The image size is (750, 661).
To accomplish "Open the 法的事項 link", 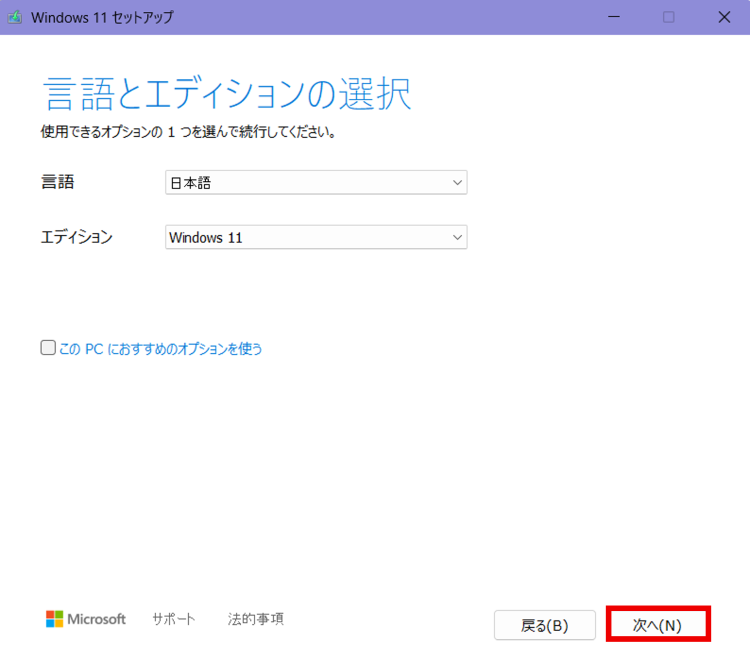I will [x=256, y=619].
